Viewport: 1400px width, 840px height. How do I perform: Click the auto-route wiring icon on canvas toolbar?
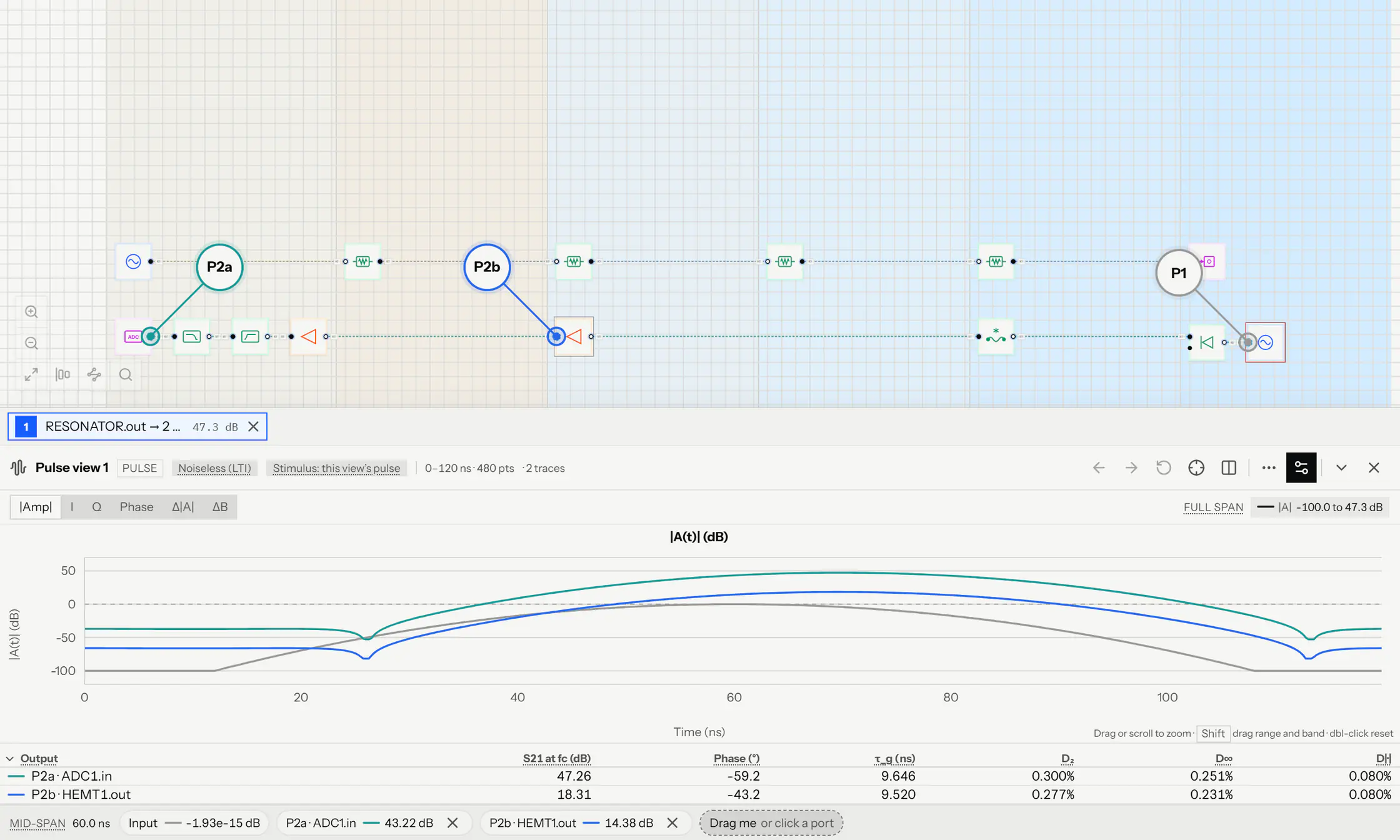[94, 374]
